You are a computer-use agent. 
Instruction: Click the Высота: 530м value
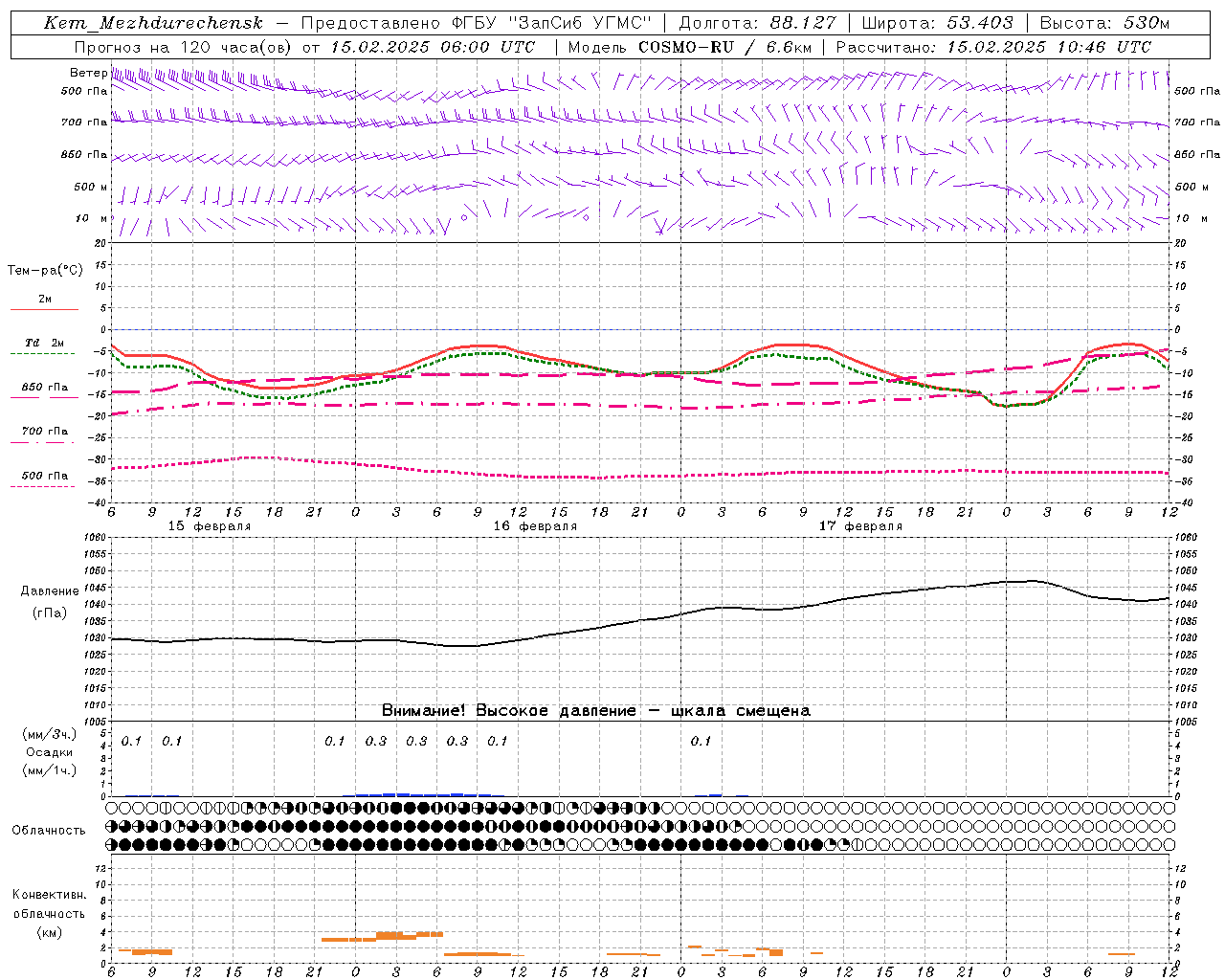coord(1104,23)
